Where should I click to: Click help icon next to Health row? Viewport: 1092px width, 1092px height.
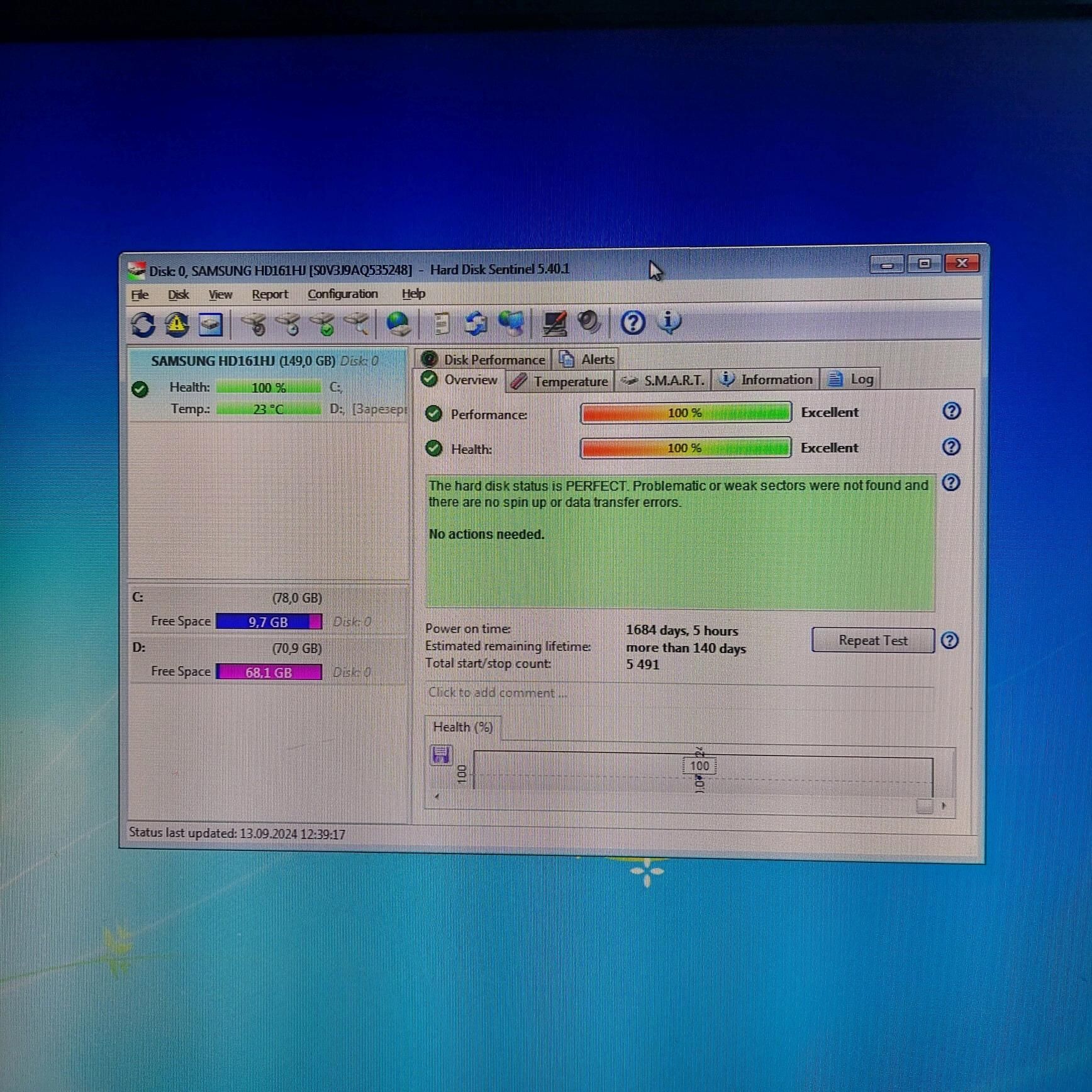pos(951,447)
